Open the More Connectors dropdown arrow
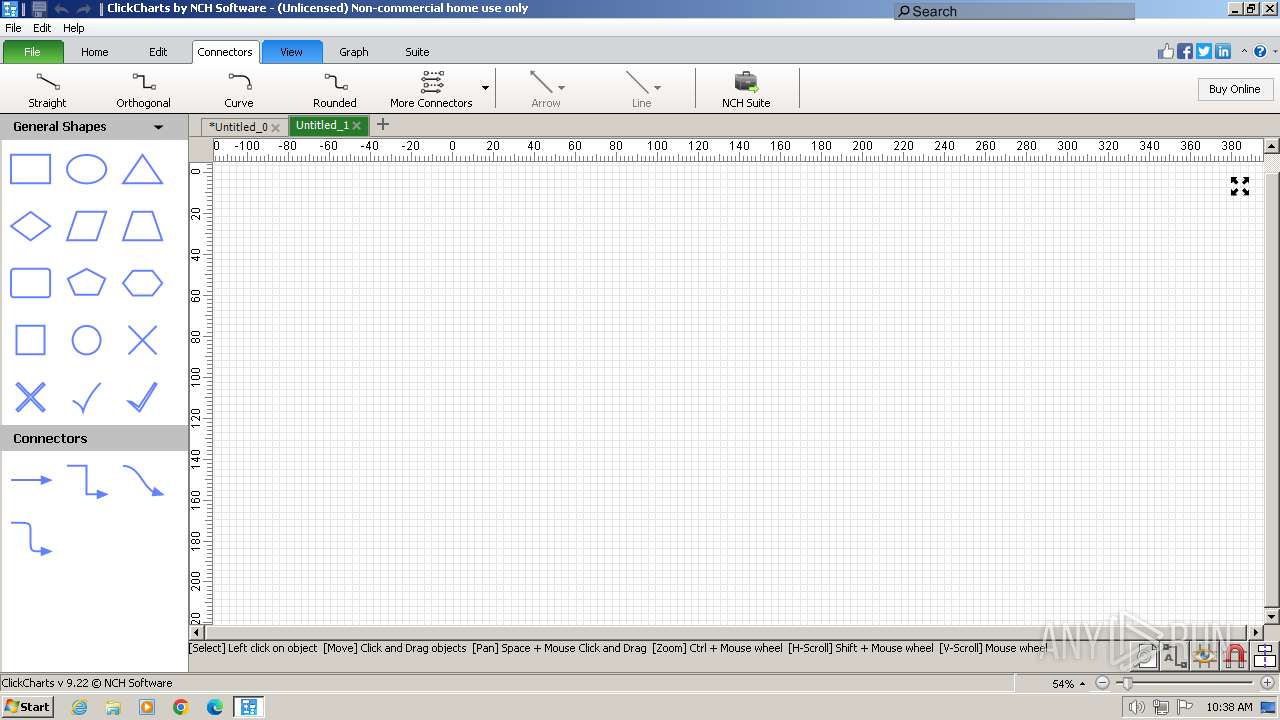1280x720 pixels. 485,89
